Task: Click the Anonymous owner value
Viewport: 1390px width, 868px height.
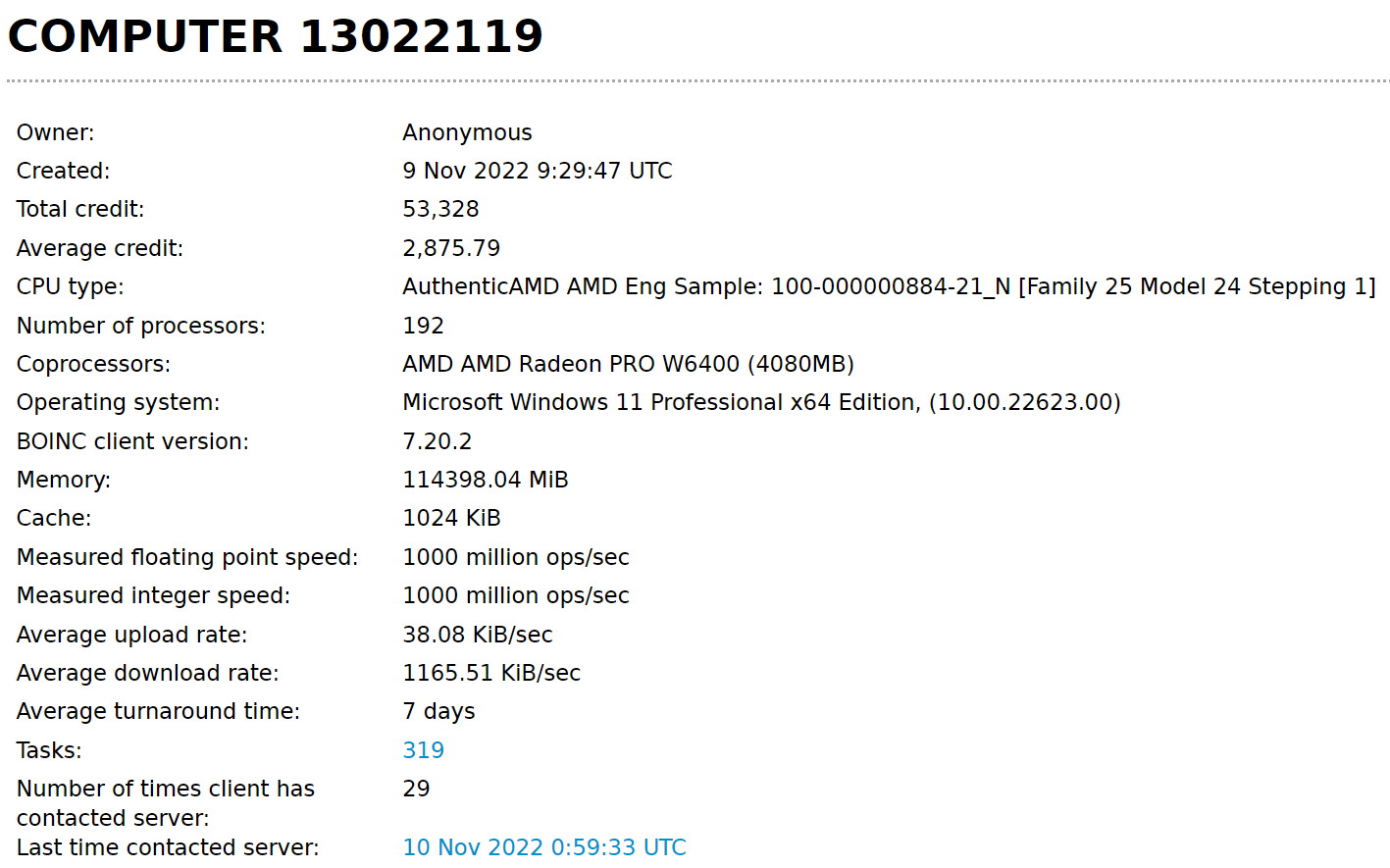Action: pyautogui.click(x=467, y=132)
